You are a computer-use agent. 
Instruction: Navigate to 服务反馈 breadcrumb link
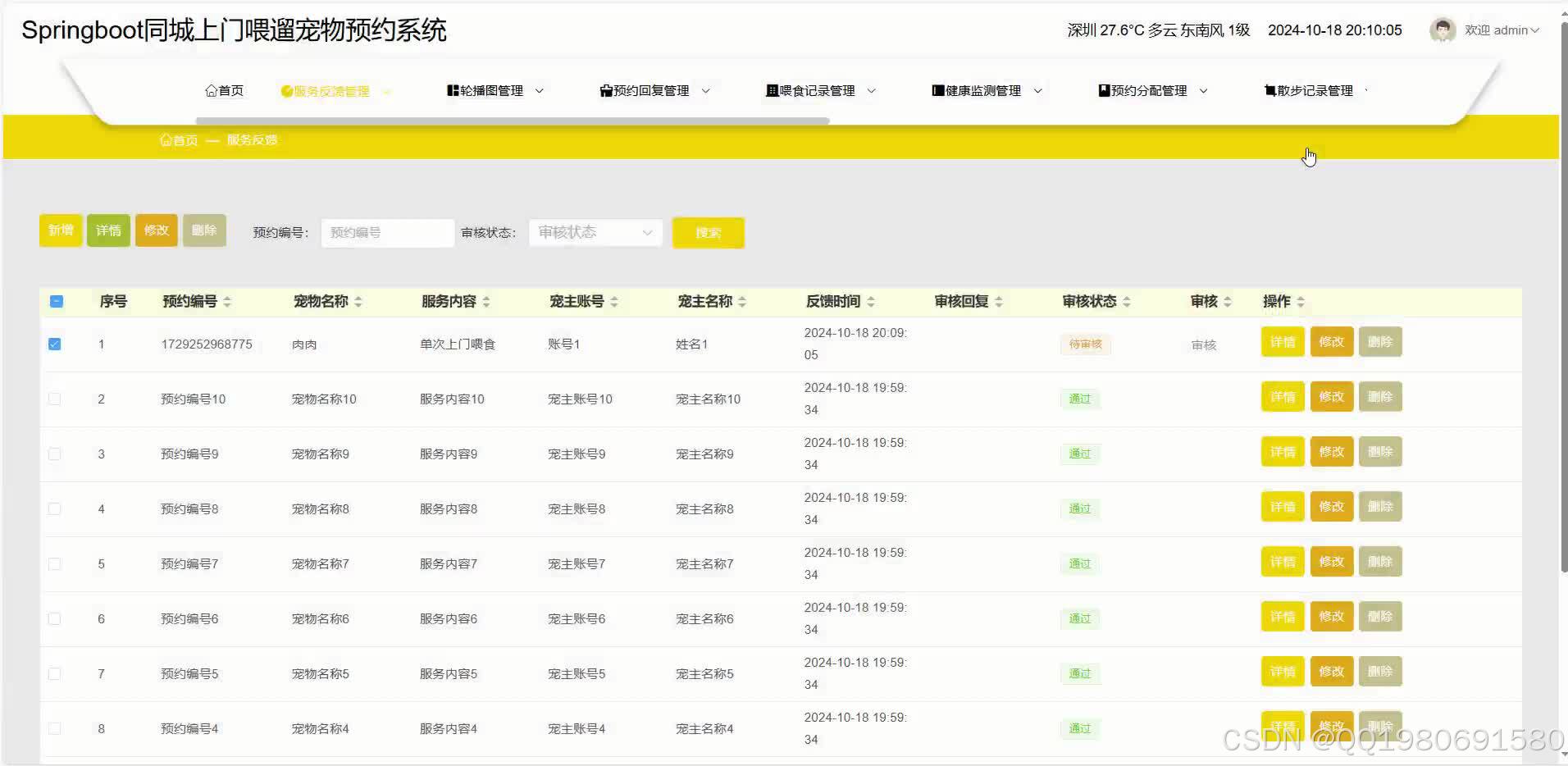pyautogui.click(x=252, y=139)
